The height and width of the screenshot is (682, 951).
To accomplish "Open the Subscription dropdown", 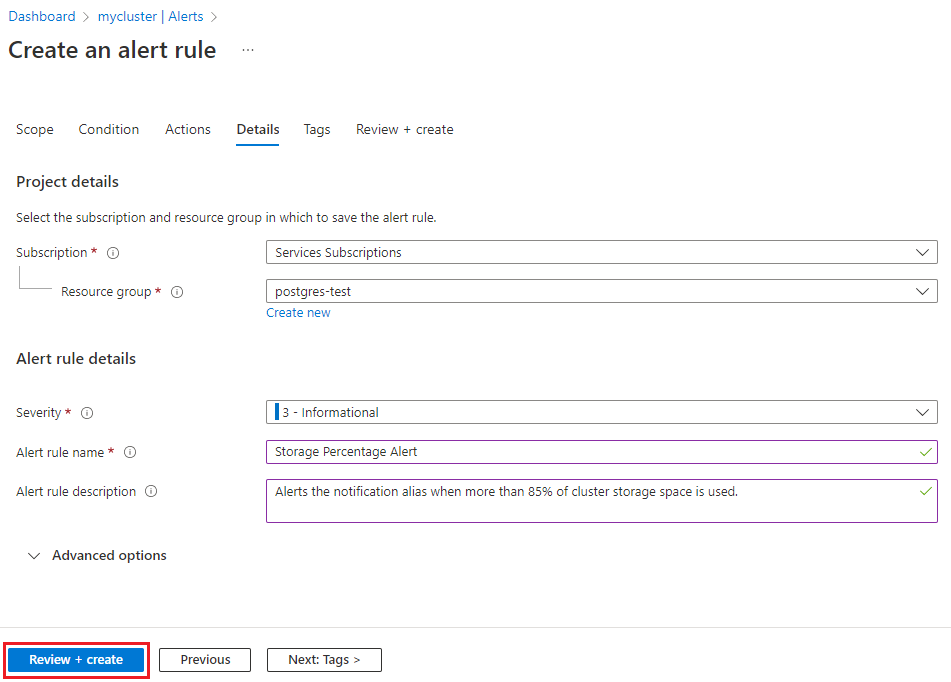I will click(x=923, y=252).
